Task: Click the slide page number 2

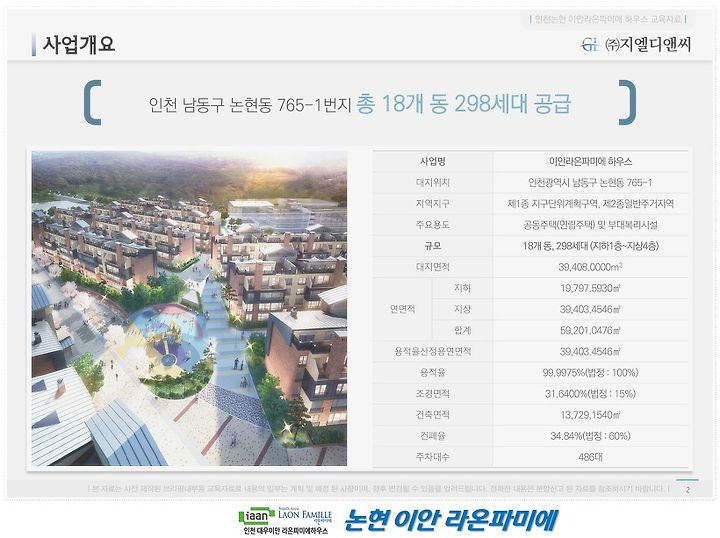Action: click(687, 490)
